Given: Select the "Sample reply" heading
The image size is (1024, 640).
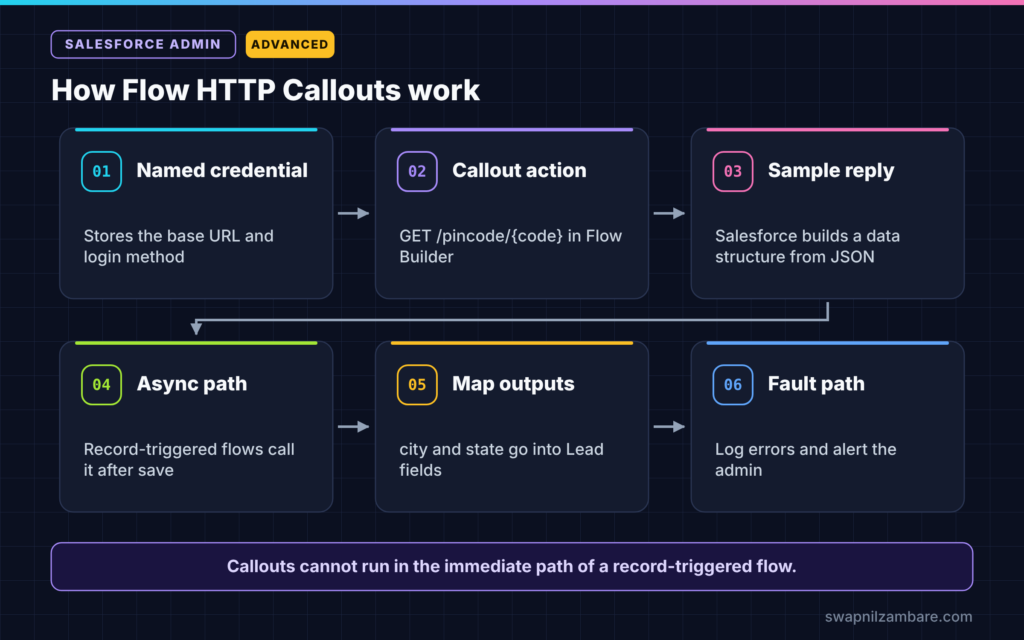Looking at the screenshot, I should tap(831, 171).
